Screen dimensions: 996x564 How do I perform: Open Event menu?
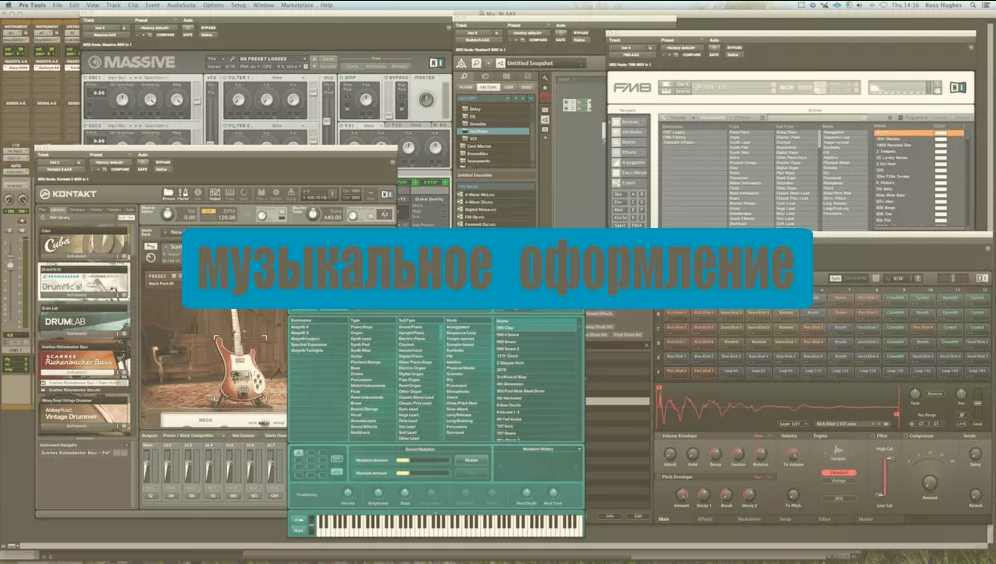point(152,5)
